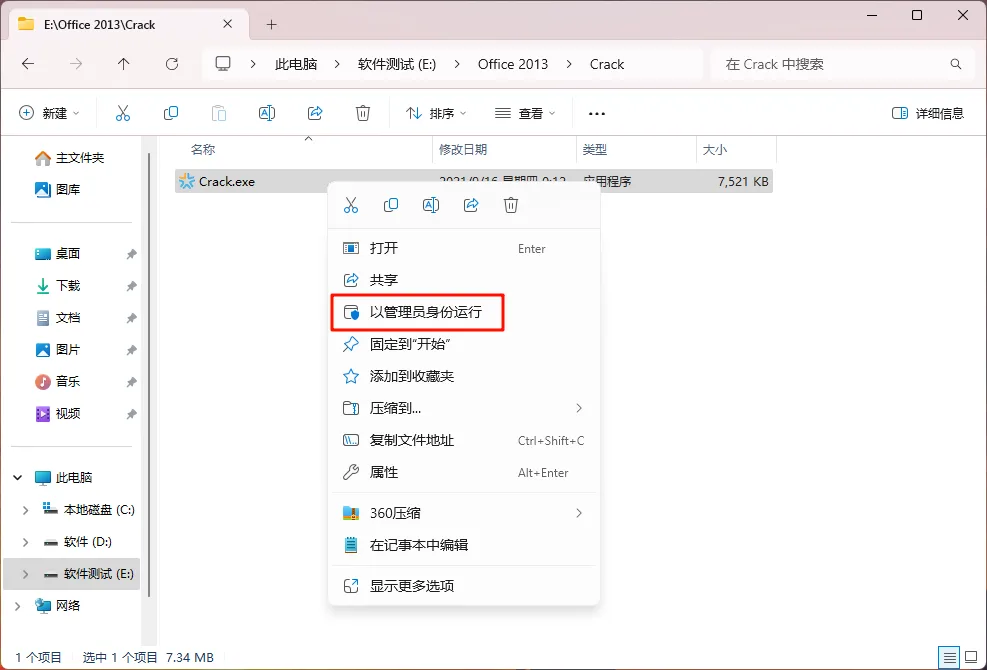987x670 pixels.
Task: Click 此电脑 in the address breadcrumb
Action: point(296,64)
